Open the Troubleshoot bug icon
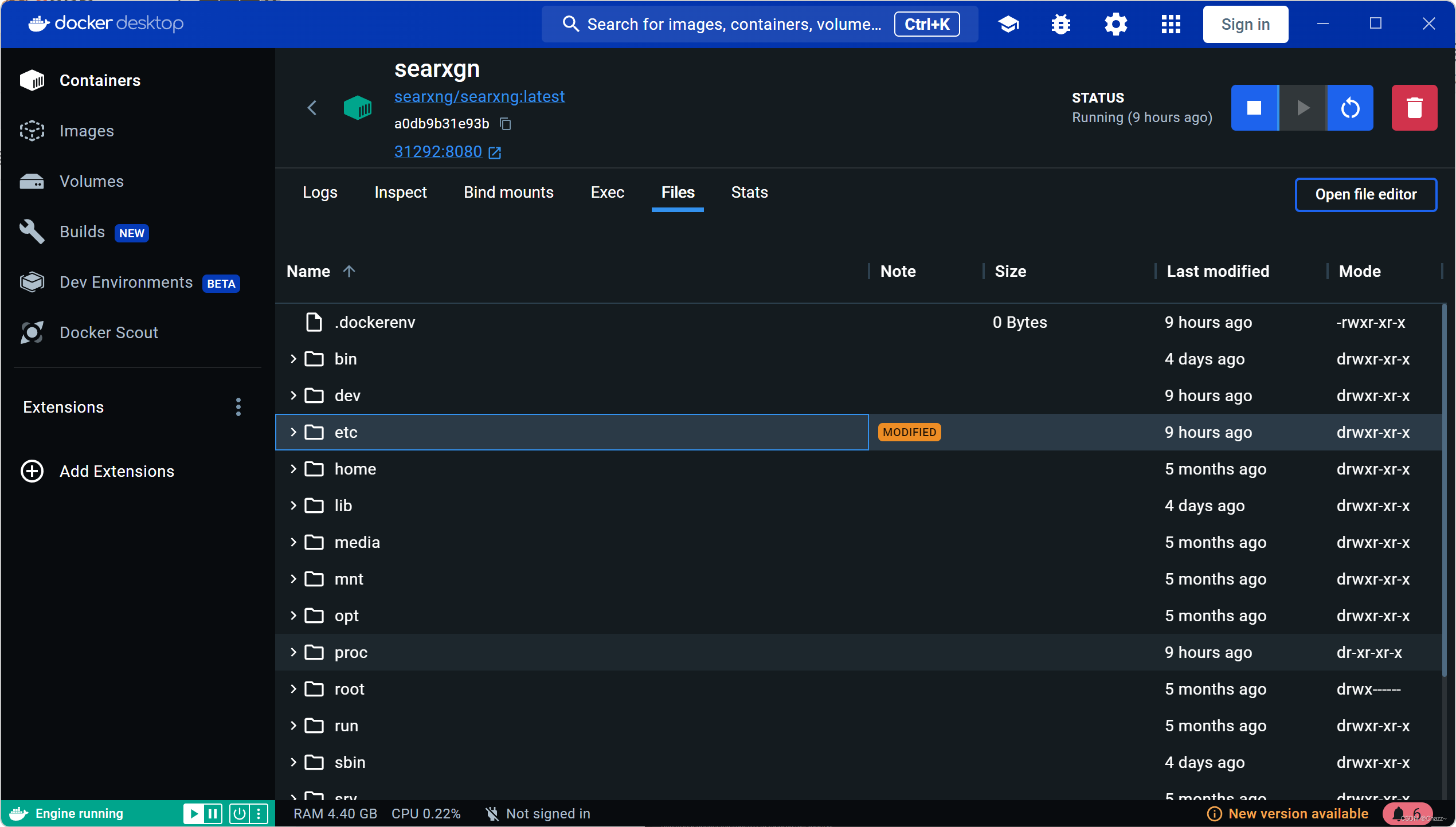1456x827 pixels. point(1061,24)
